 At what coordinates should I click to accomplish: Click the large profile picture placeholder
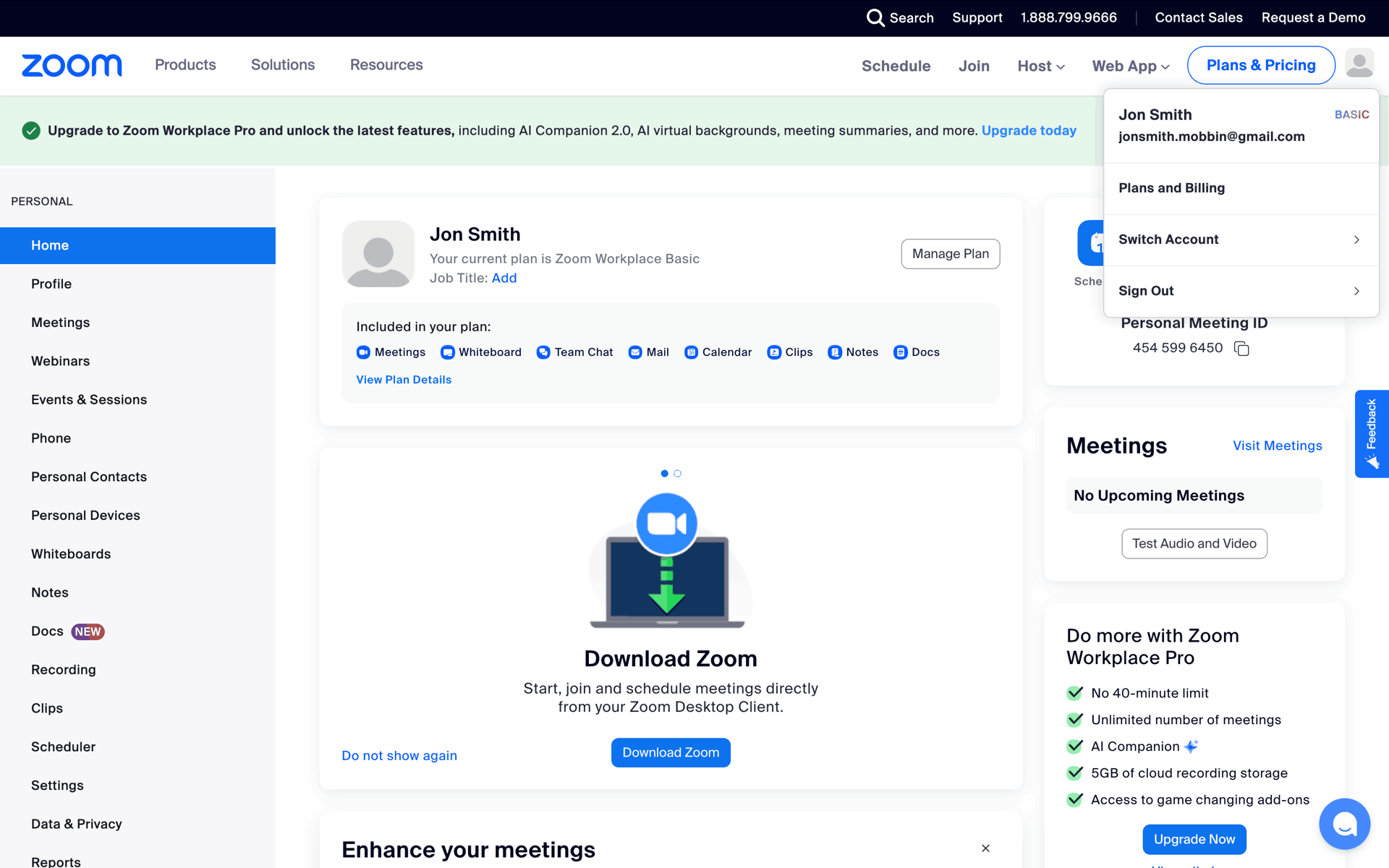click(378, 254)
